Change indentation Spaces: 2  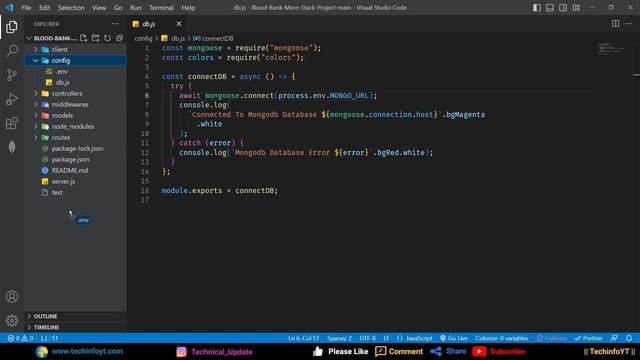coord(339,338)
